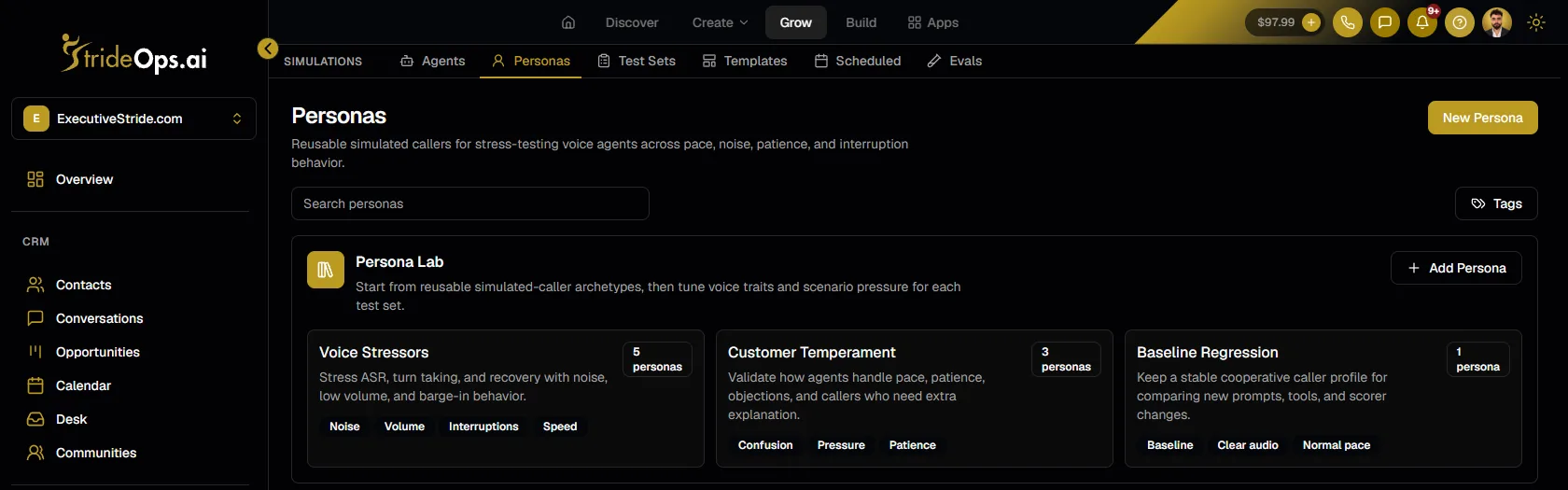Open the help question mark icon
Viewport: 1568px width, 490px height.
pyautogui.click(x=1460, y=22)
